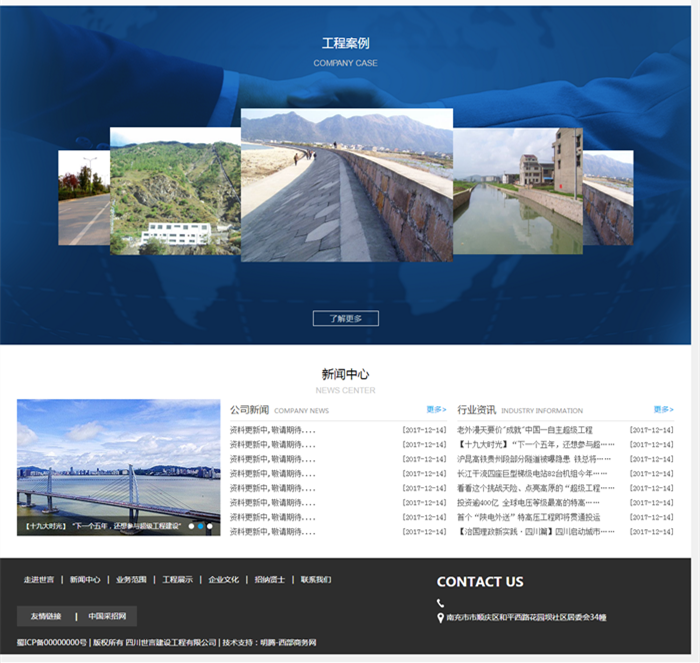Click the 友情链接 button
This screenshot has width=700, height=663.
pyautogui.click(x=45, y=616)
